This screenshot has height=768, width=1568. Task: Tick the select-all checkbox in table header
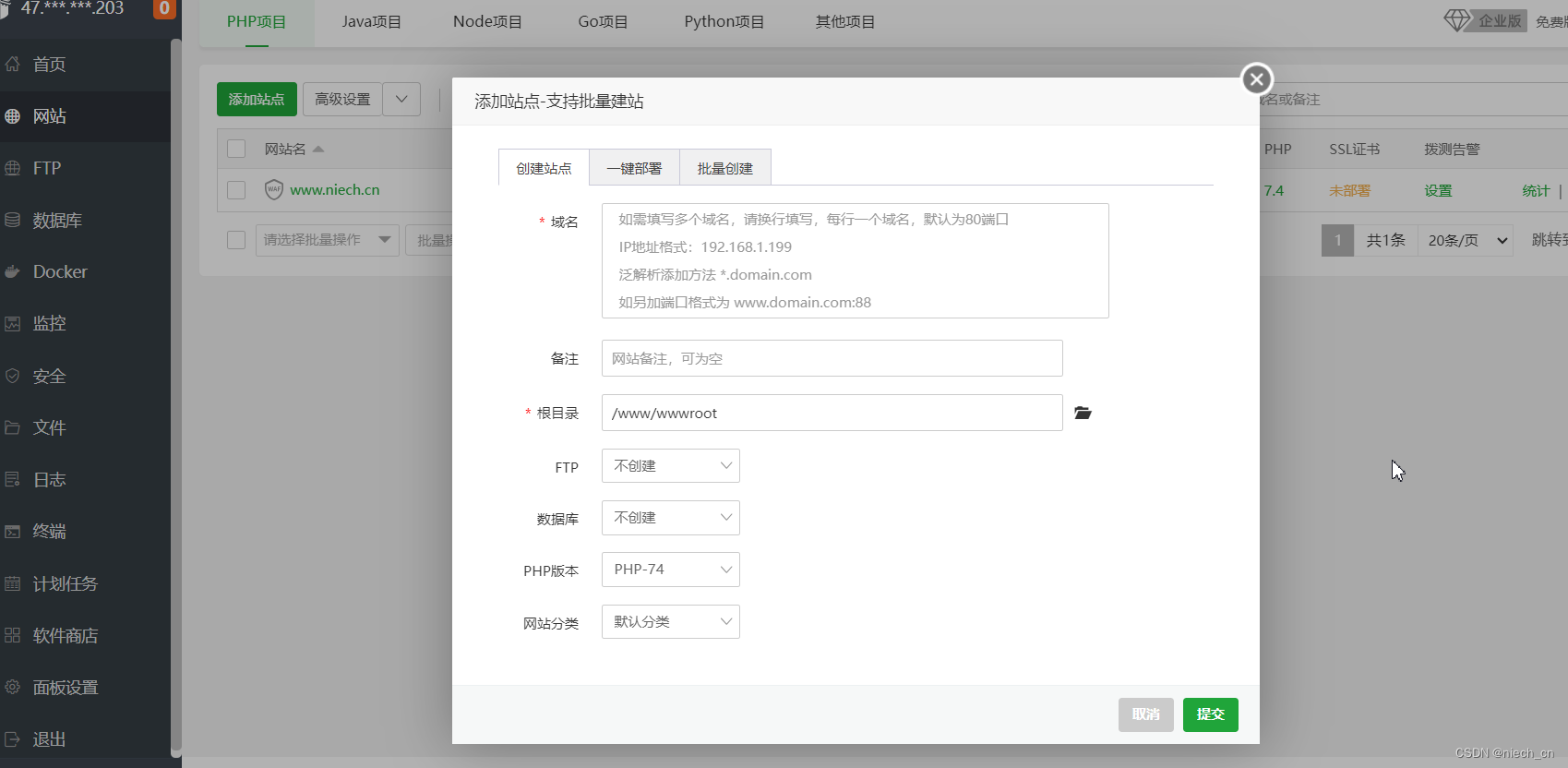(236, 149)
